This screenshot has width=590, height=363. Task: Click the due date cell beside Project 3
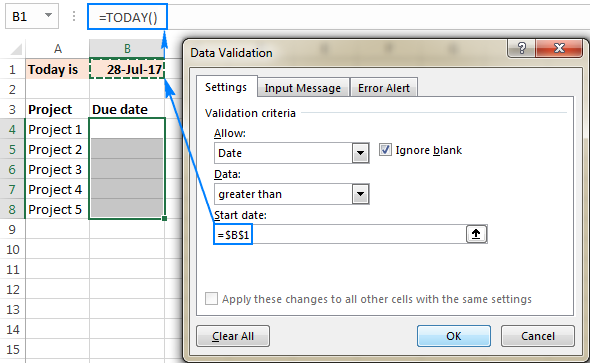[127, 169]
